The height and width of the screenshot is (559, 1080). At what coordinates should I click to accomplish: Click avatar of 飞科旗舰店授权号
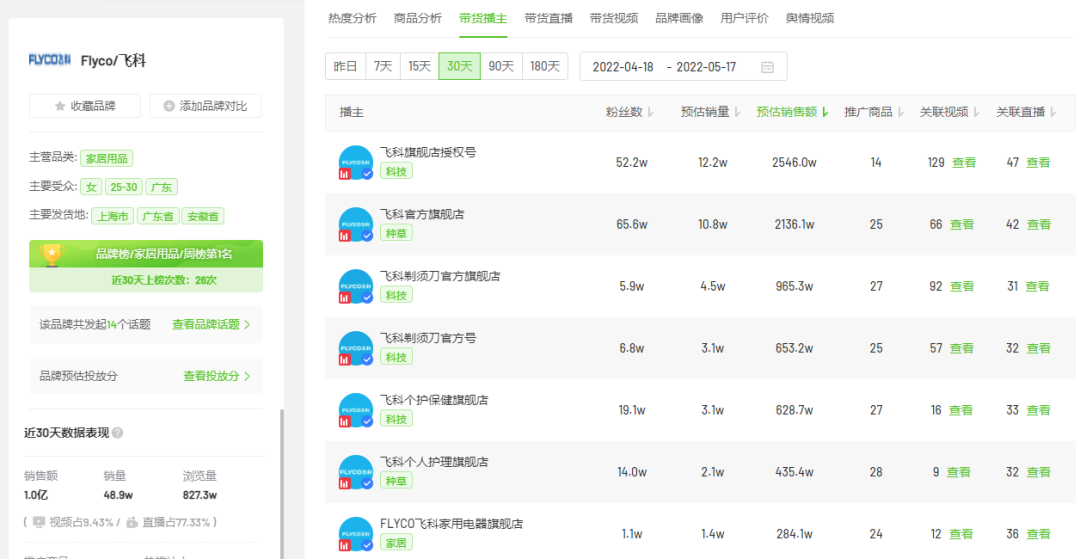click(355, 162)
